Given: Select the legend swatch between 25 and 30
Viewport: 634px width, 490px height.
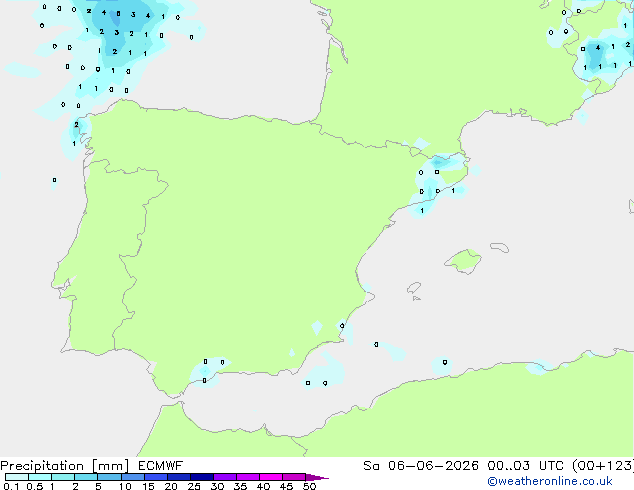Looking at the screenshot, I should [x=202, y=477].
